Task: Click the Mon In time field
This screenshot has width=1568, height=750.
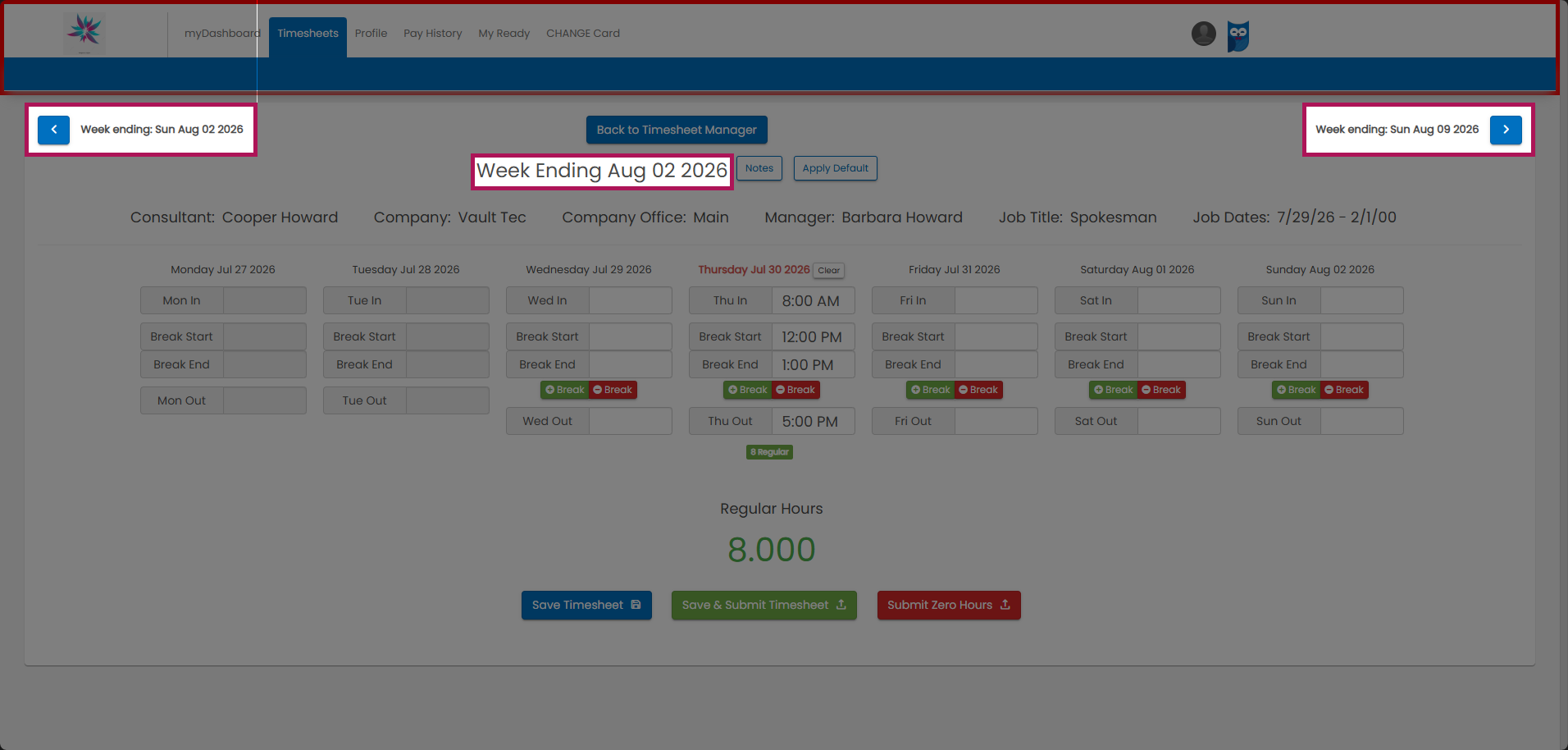Action: pyautogui.click(x=265, y=300)
